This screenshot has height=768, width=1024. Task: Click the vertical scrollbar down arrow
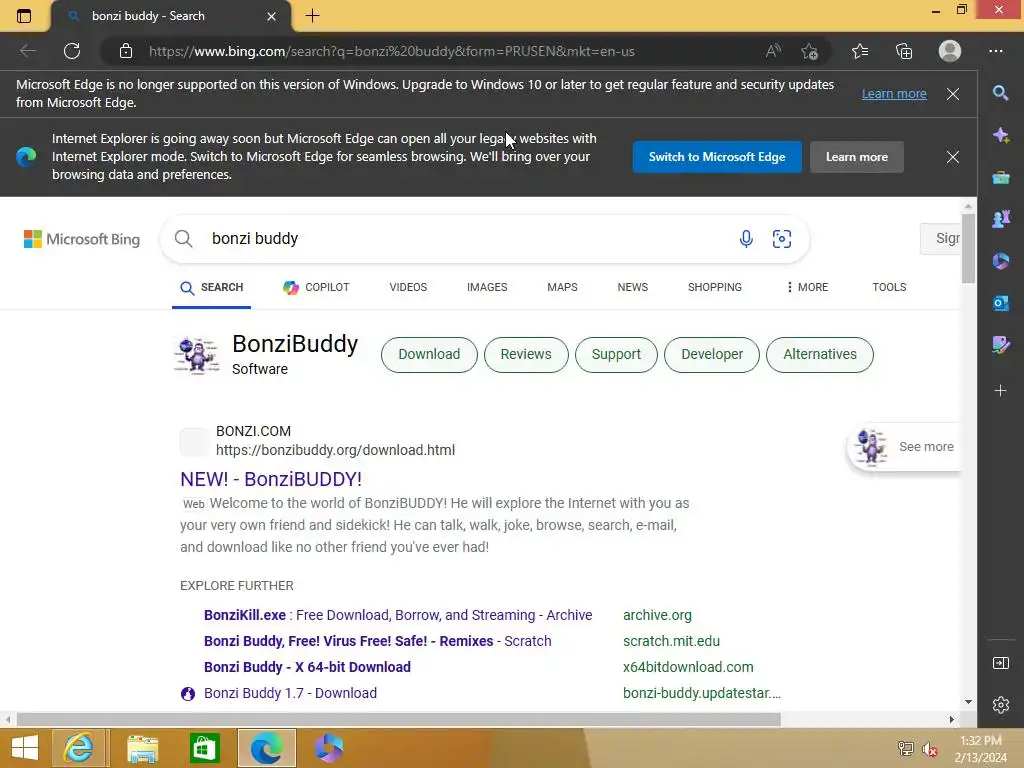click(968, 702)
